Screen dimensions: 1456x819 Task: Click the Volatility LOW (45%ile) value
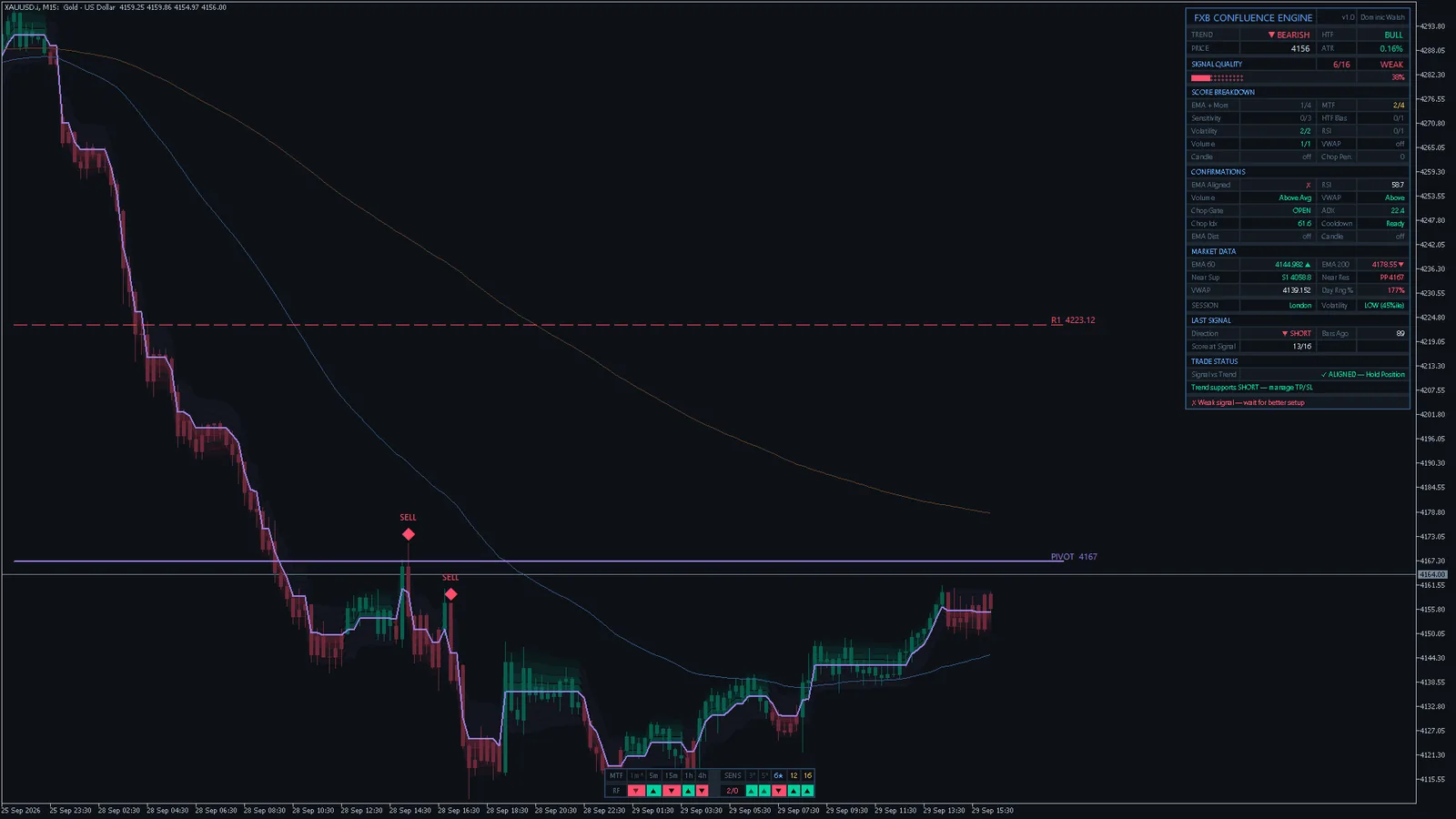(x=1384, y=306)
